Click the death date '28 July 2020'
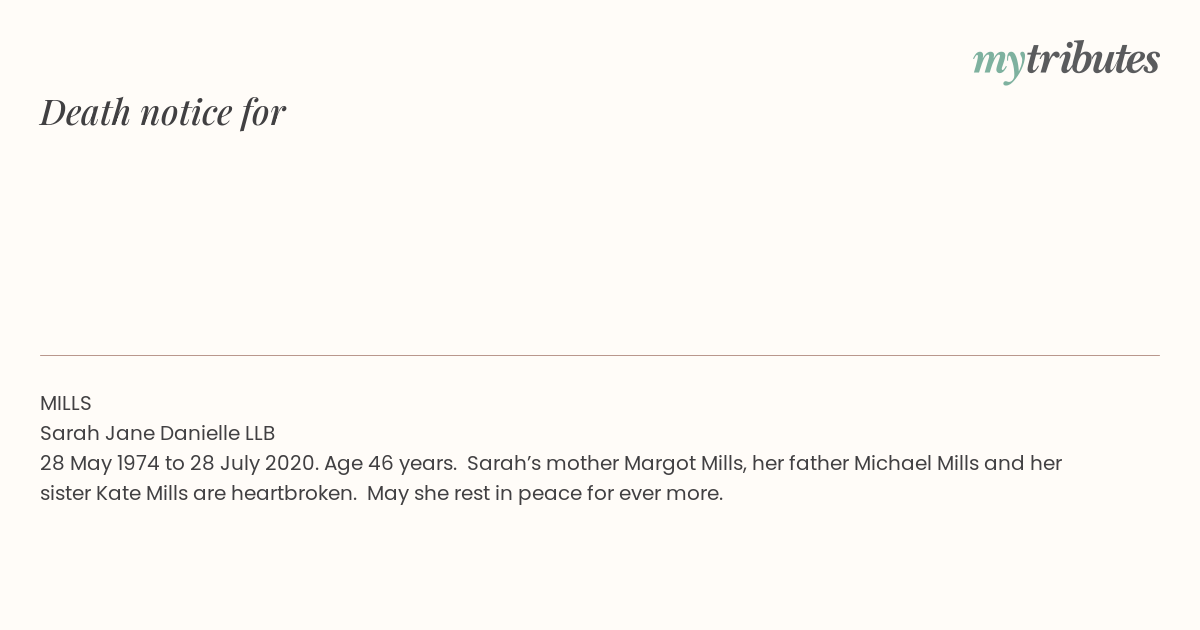The height and width of the screenshot is (630, 1200). pyautogui.click(x=253, y=463)
